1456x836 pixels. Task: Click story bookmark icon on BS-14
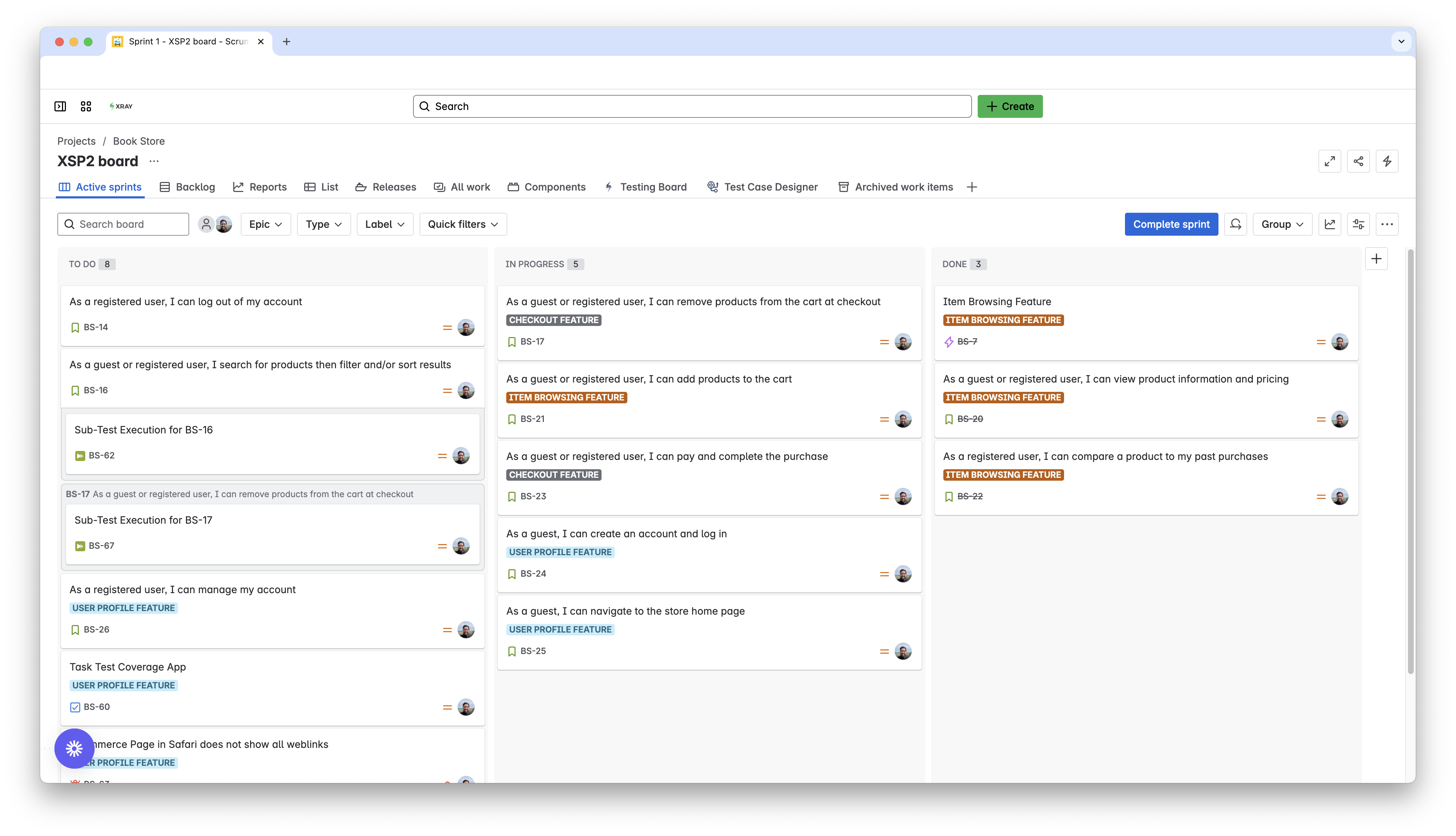(75, 327)
